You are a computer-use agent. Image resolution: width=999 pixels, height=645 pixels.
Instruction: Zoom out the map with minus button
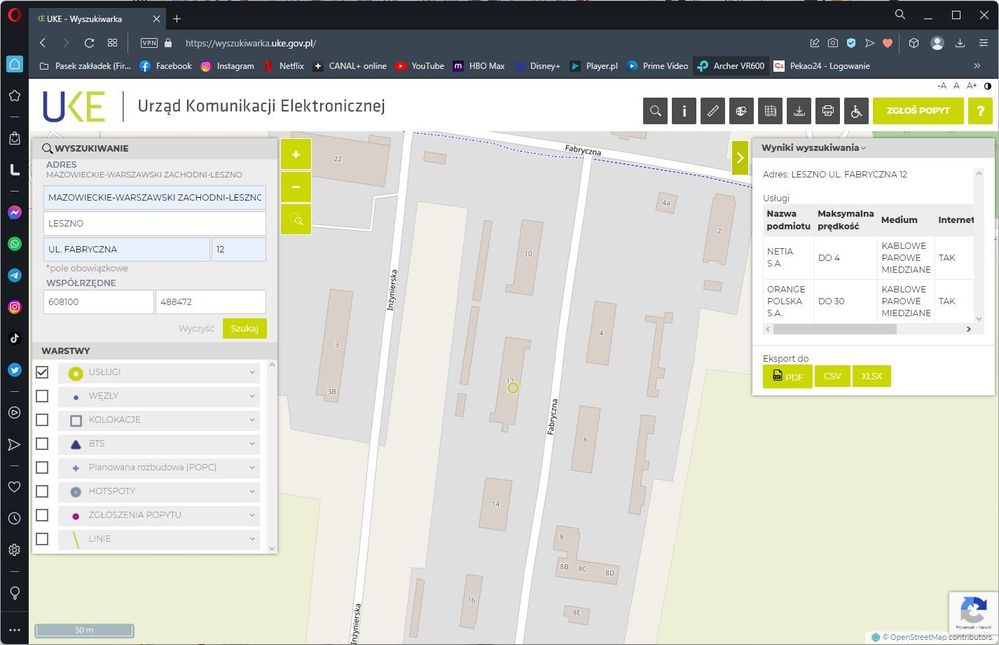pyautogui.click(x=296, y=187)
